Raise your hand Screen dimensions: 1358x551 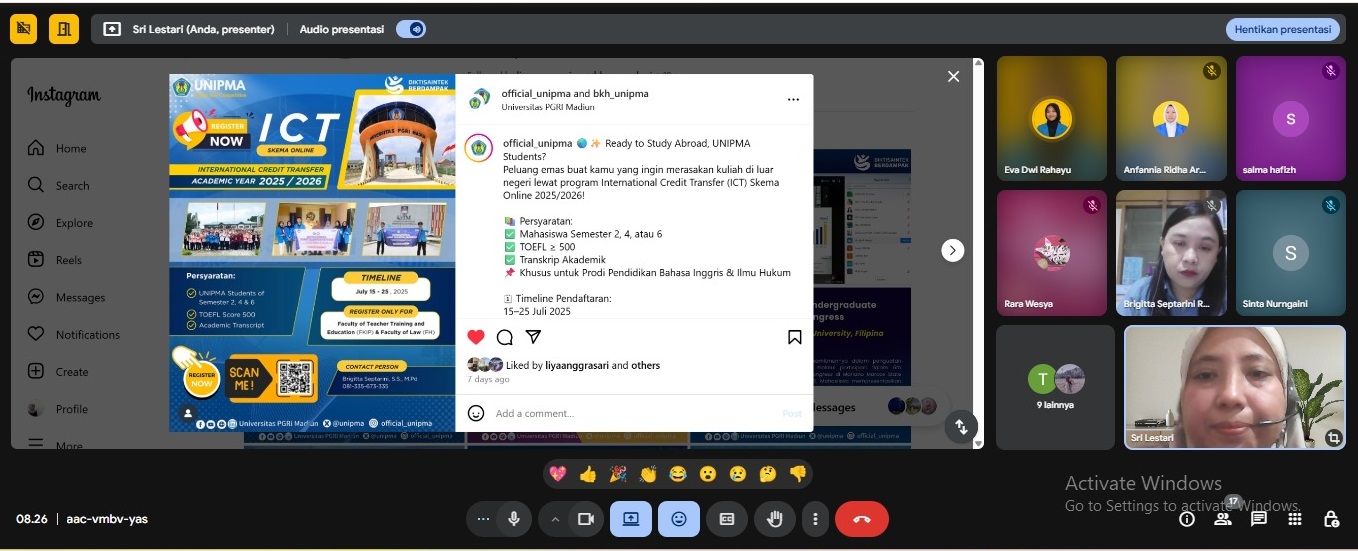coord(774,519)
